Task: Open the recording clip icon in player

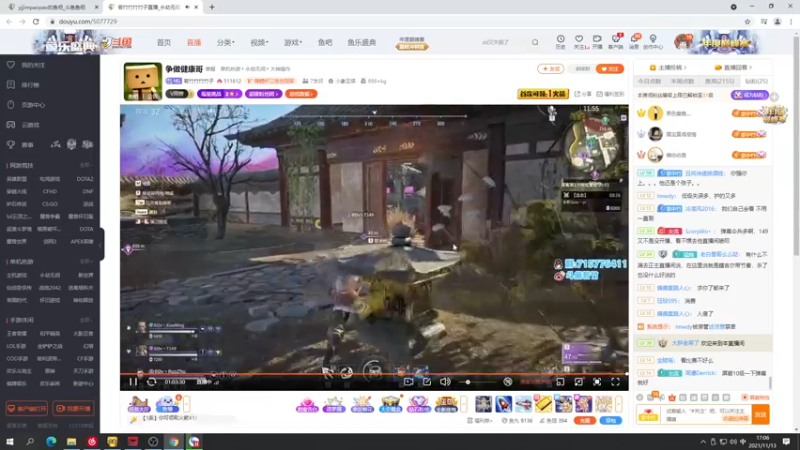Action: pyautogui.click(x=408, y=382)
